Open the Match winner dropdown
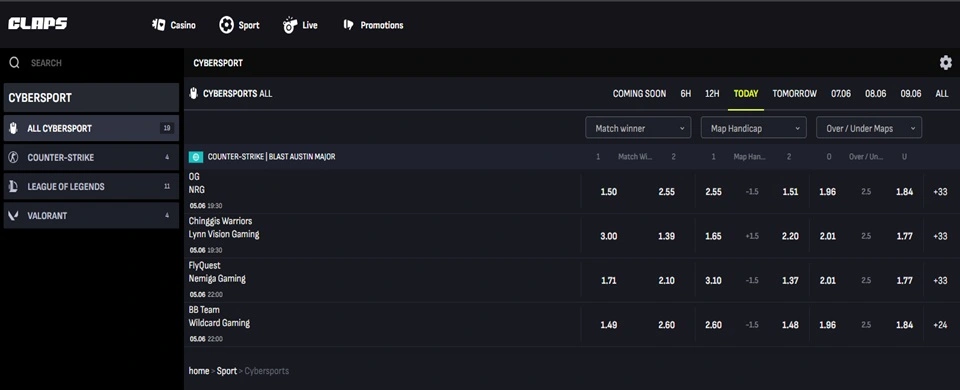Viewport: 960px width, 390px height. tap(638, 129)
